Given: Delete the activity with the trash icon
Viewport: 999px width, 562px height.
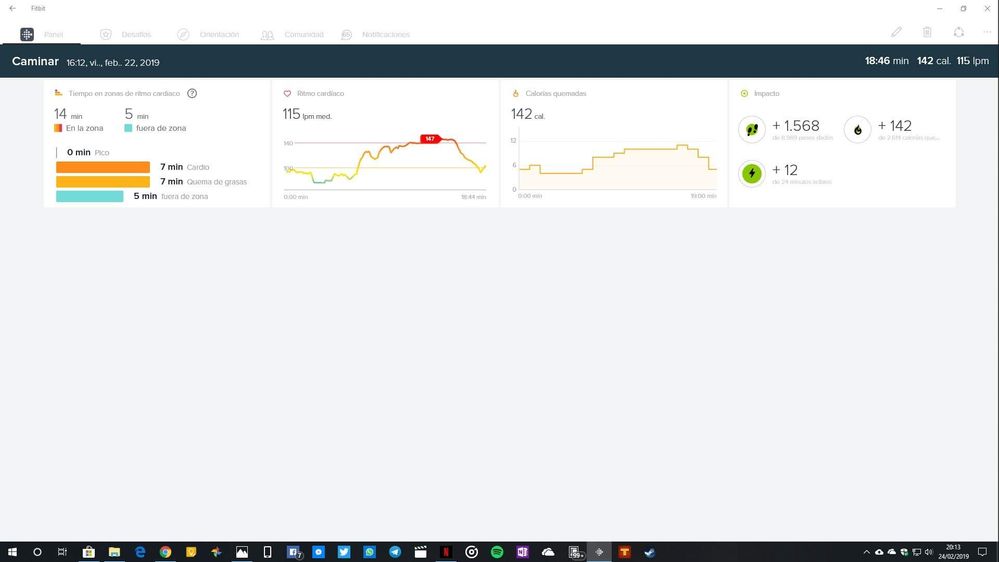Looking at the screenshot, I should 927,32.
